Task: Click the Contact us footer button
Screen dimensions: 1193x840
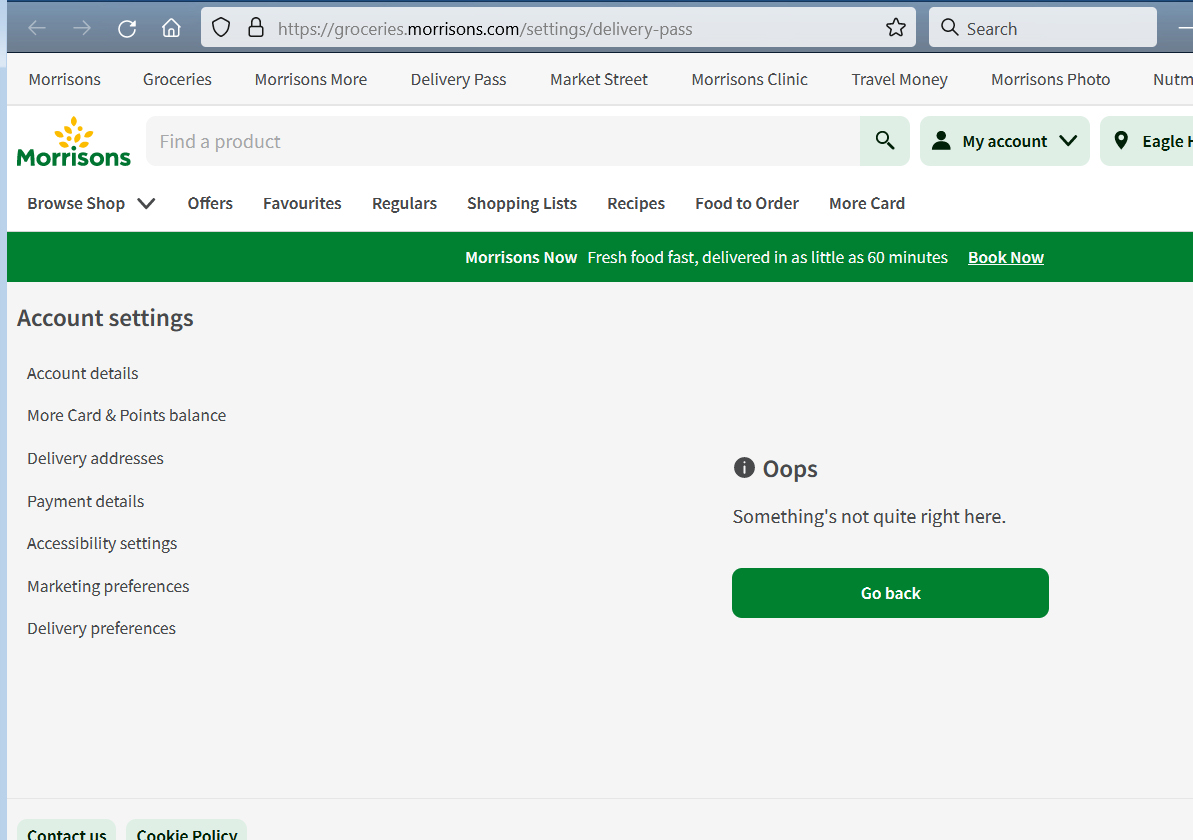Action: (x=66, y=831)
